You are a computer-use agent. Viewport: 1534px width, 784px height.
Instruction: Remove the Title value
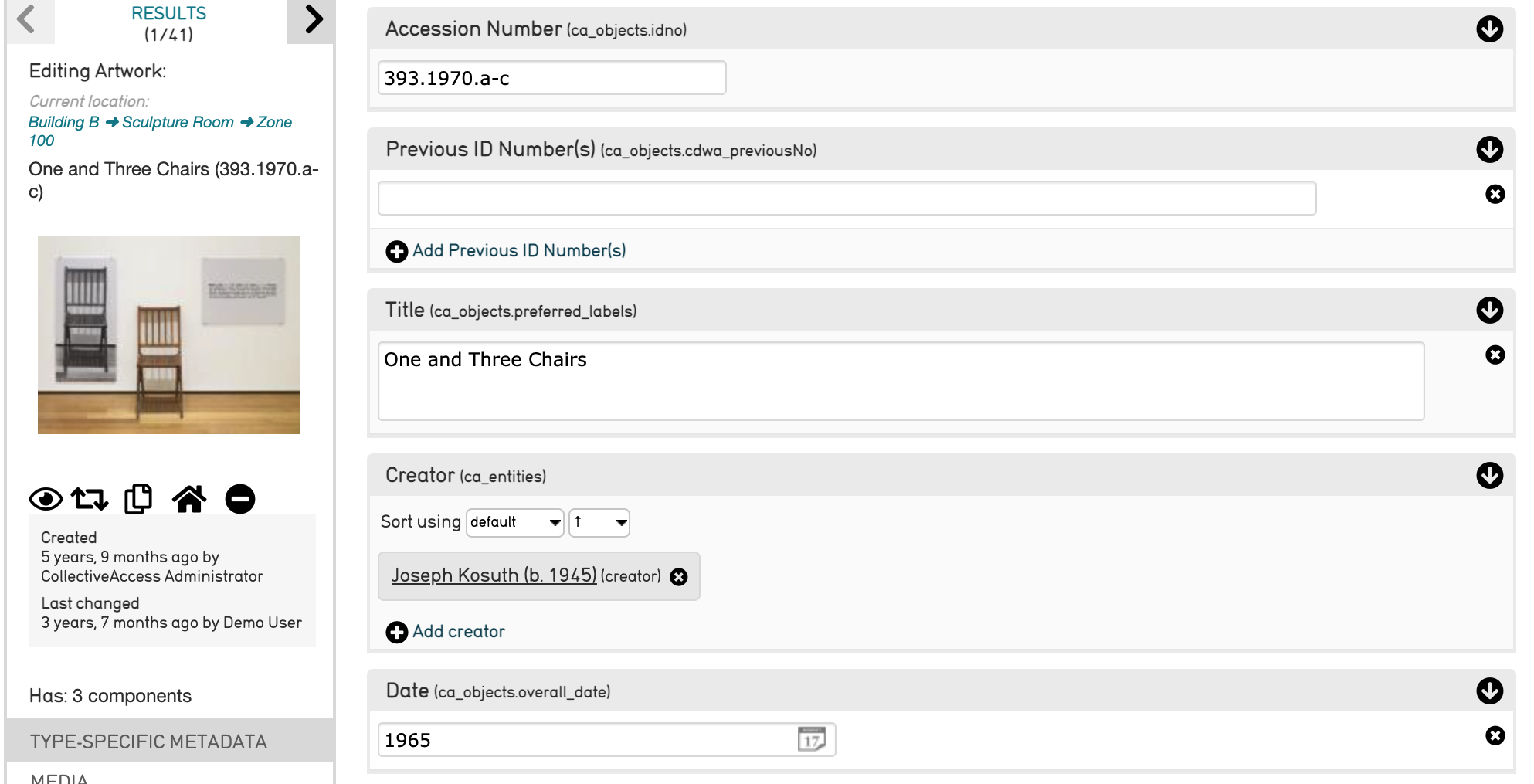pyautogui.click(x=1495, y=355)
